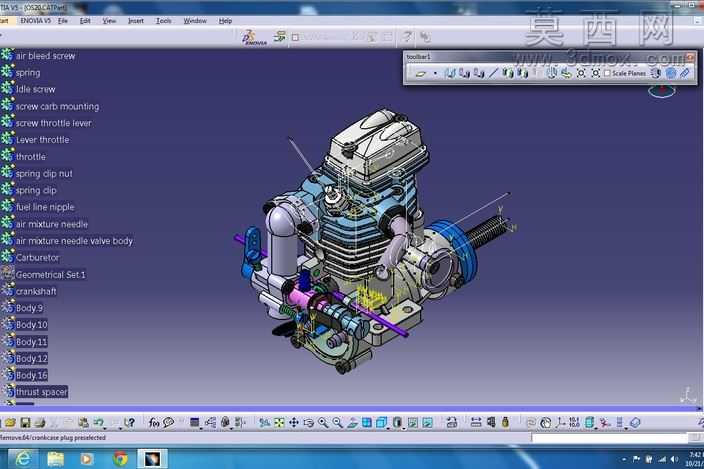The width and height of the screenshot is (704, 469).
Task: Select 'screw carb mounting' tree node
Action: (x=57, y=106)
